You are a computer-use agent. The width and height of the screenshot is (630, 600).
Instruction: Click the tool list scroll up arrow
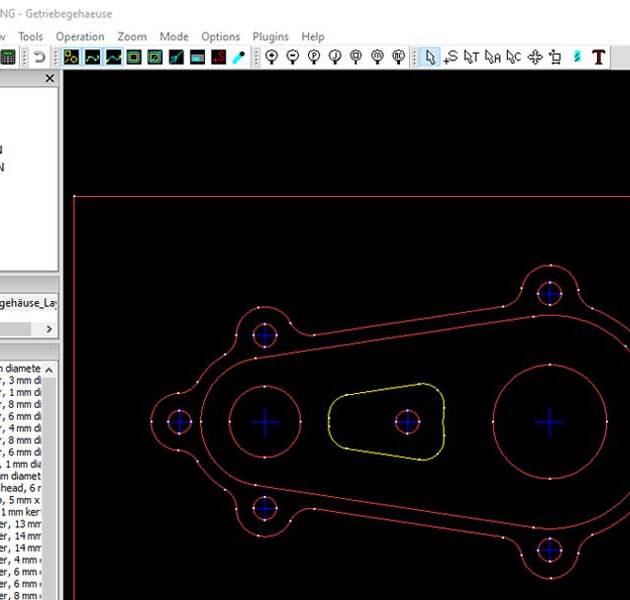tap(50, 369)
